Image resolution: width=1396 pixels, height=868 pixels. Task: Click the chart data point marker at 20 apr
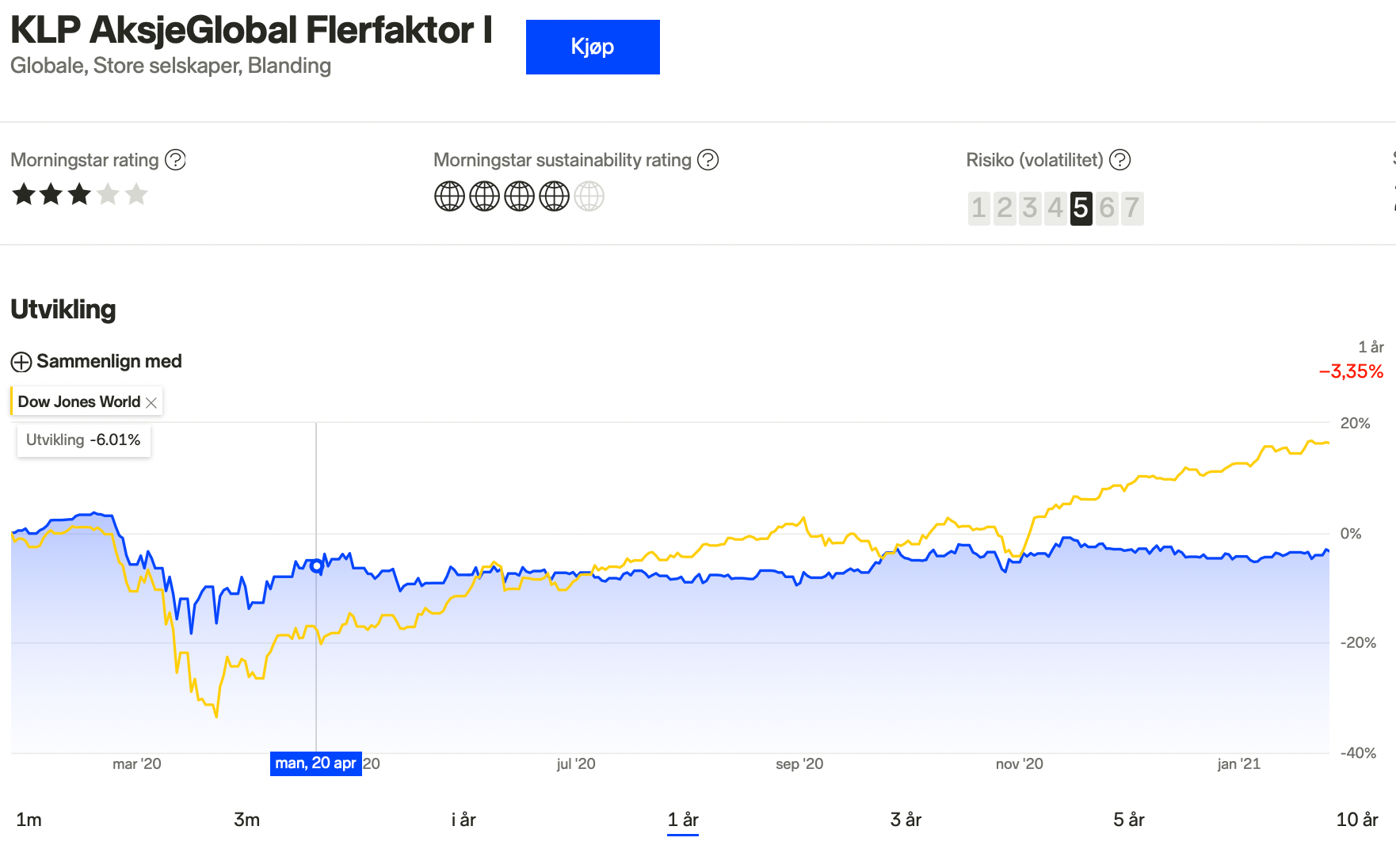317,565
